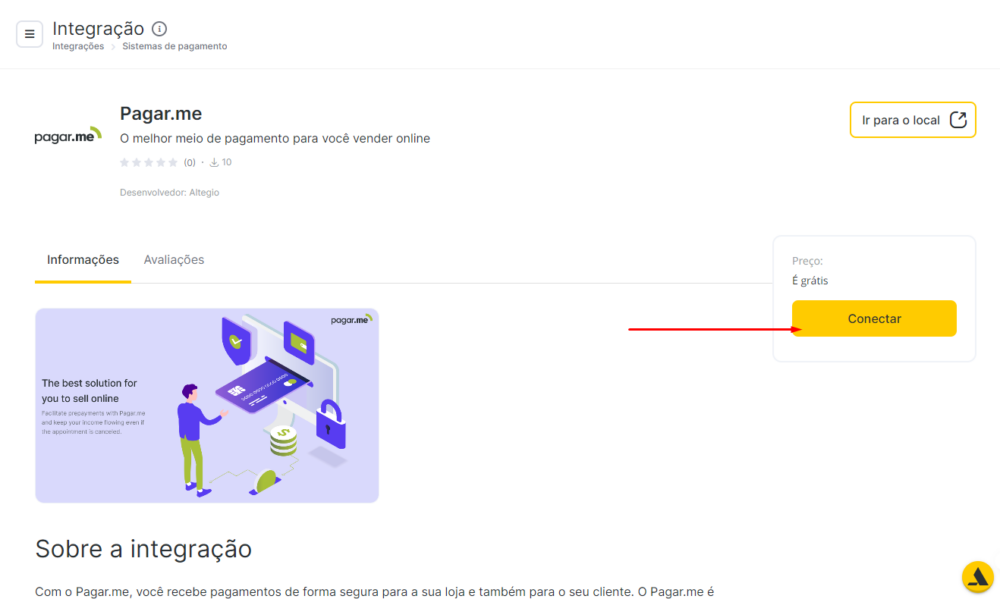Click the Pagar.me title heading
The height and width of the screenshot is (599, 1000).
pyautogui.click(x=161, y=114)
